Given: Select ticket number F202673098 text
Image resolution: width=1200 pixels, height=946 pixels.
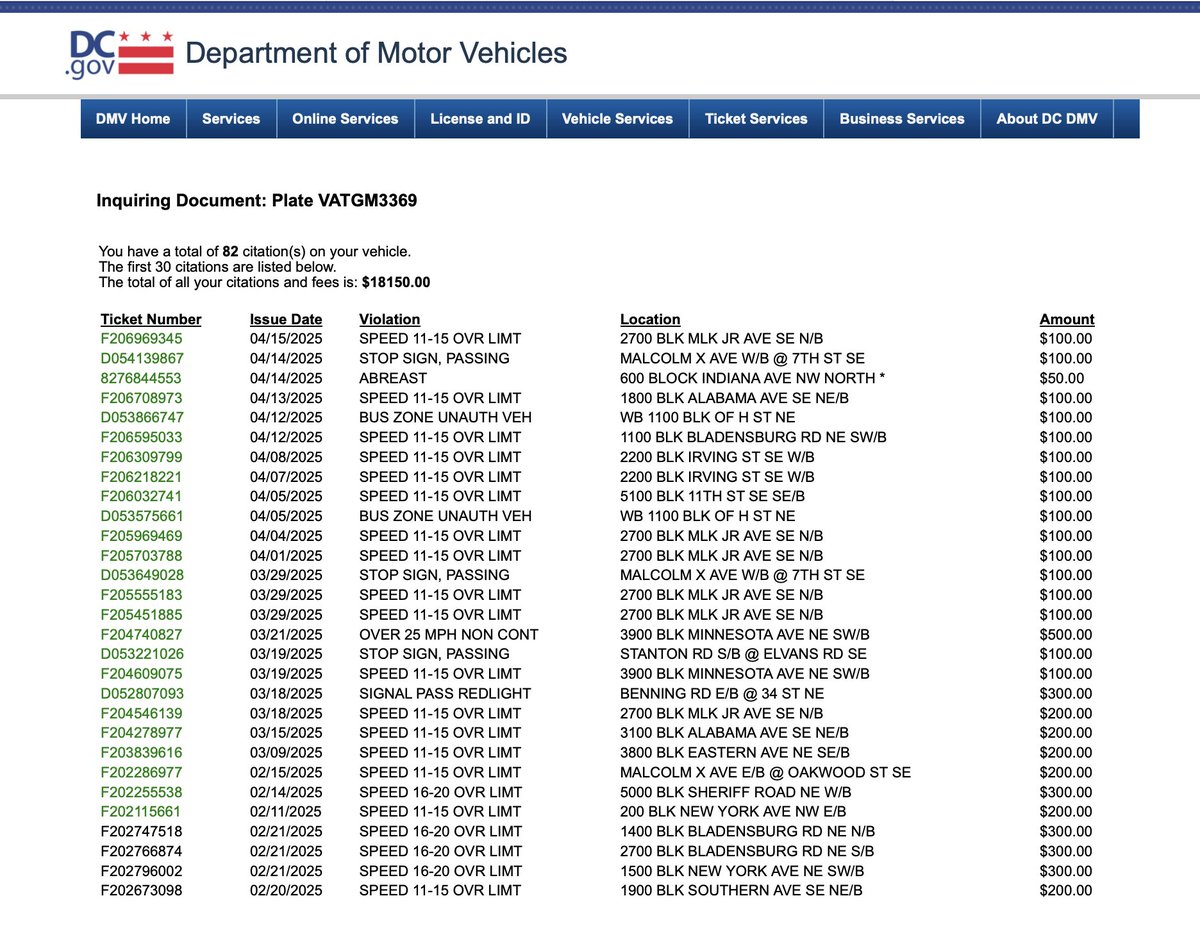Looking at the screenshot, I should click(142, 890).
